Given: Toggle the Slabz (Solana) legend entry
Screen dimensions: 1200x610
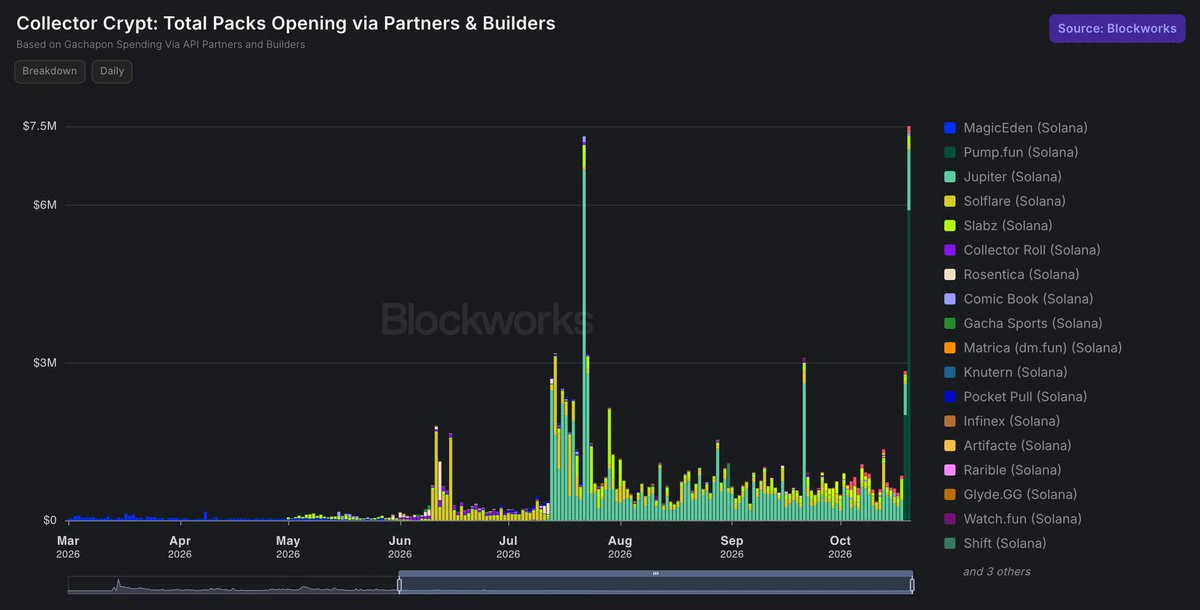Looking at the screenshot, I should click(998, 226).
